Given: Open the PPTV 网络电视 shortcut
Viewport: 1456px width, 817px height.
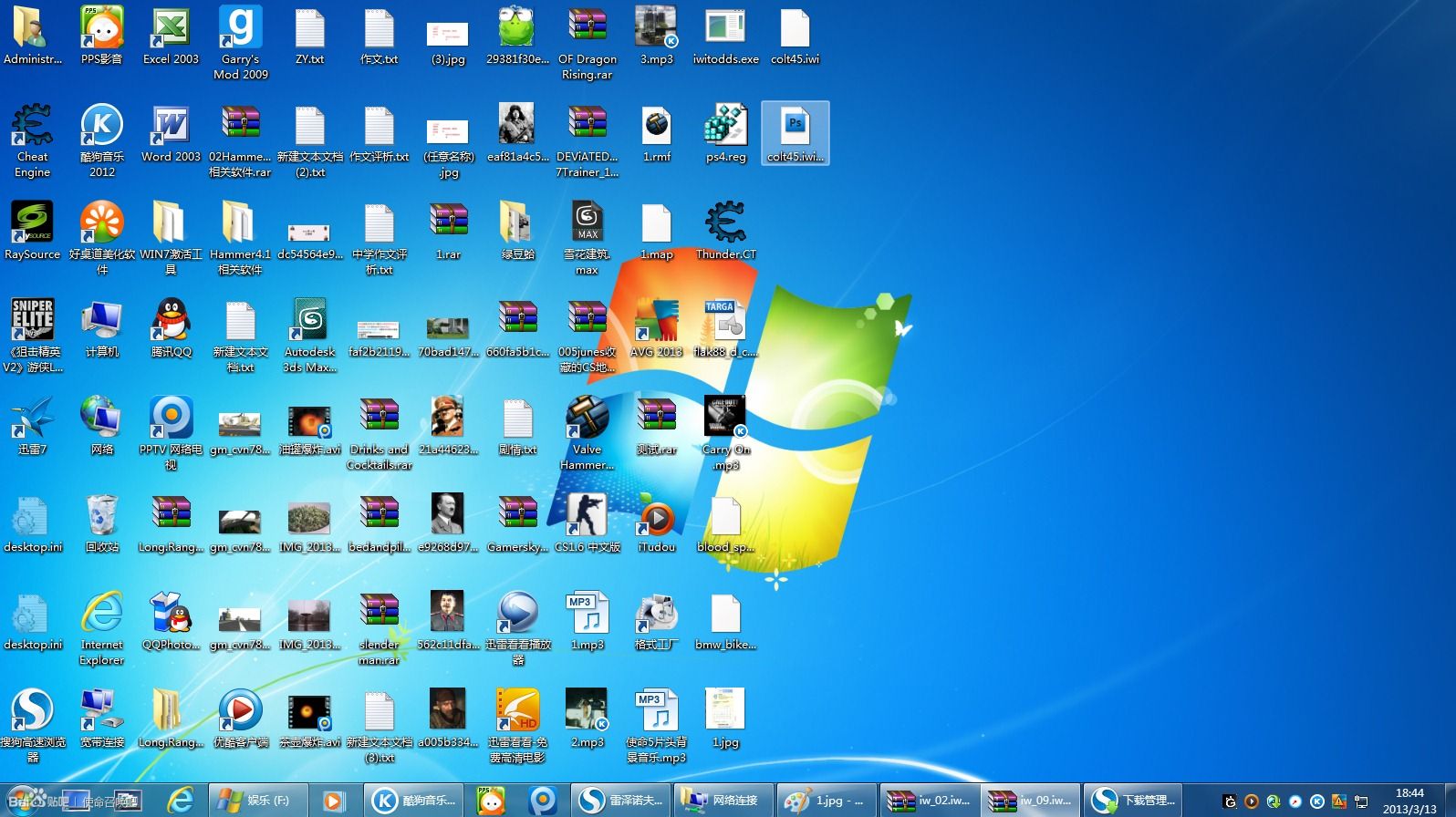Looking at the screenshot, I should pyautogui.click(x=171, y=433).
